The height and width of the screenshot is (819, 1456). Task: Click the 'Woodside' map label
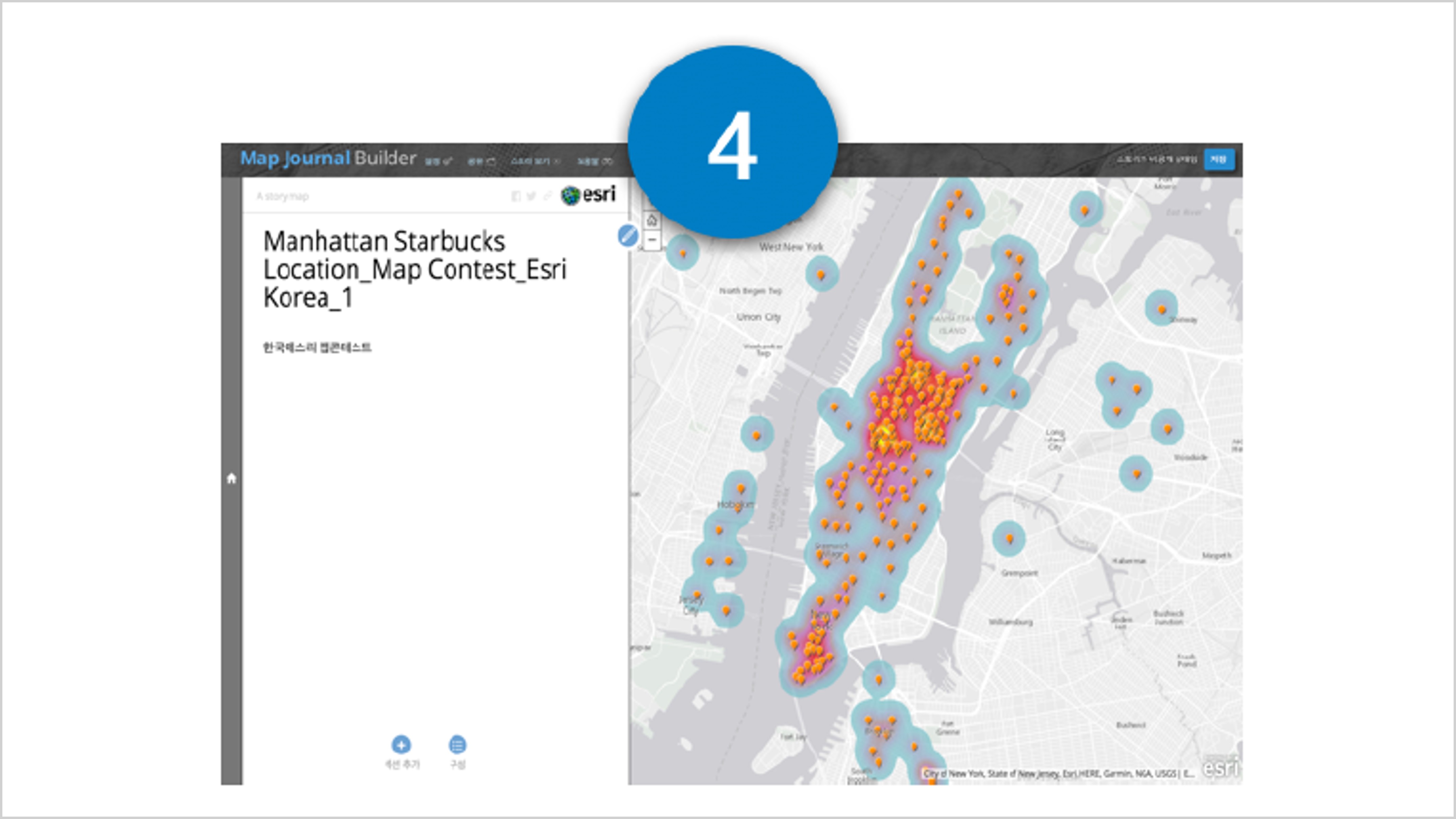[x=1190, y=457]
